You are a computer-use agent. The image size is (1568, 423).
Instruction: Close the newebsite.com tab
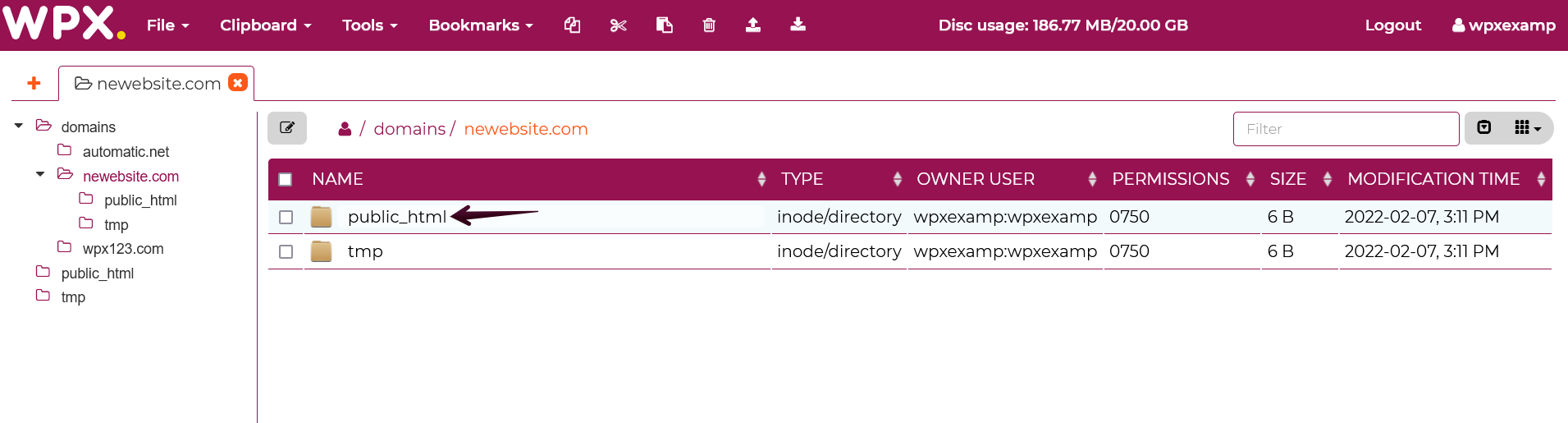tap(238, 83)
